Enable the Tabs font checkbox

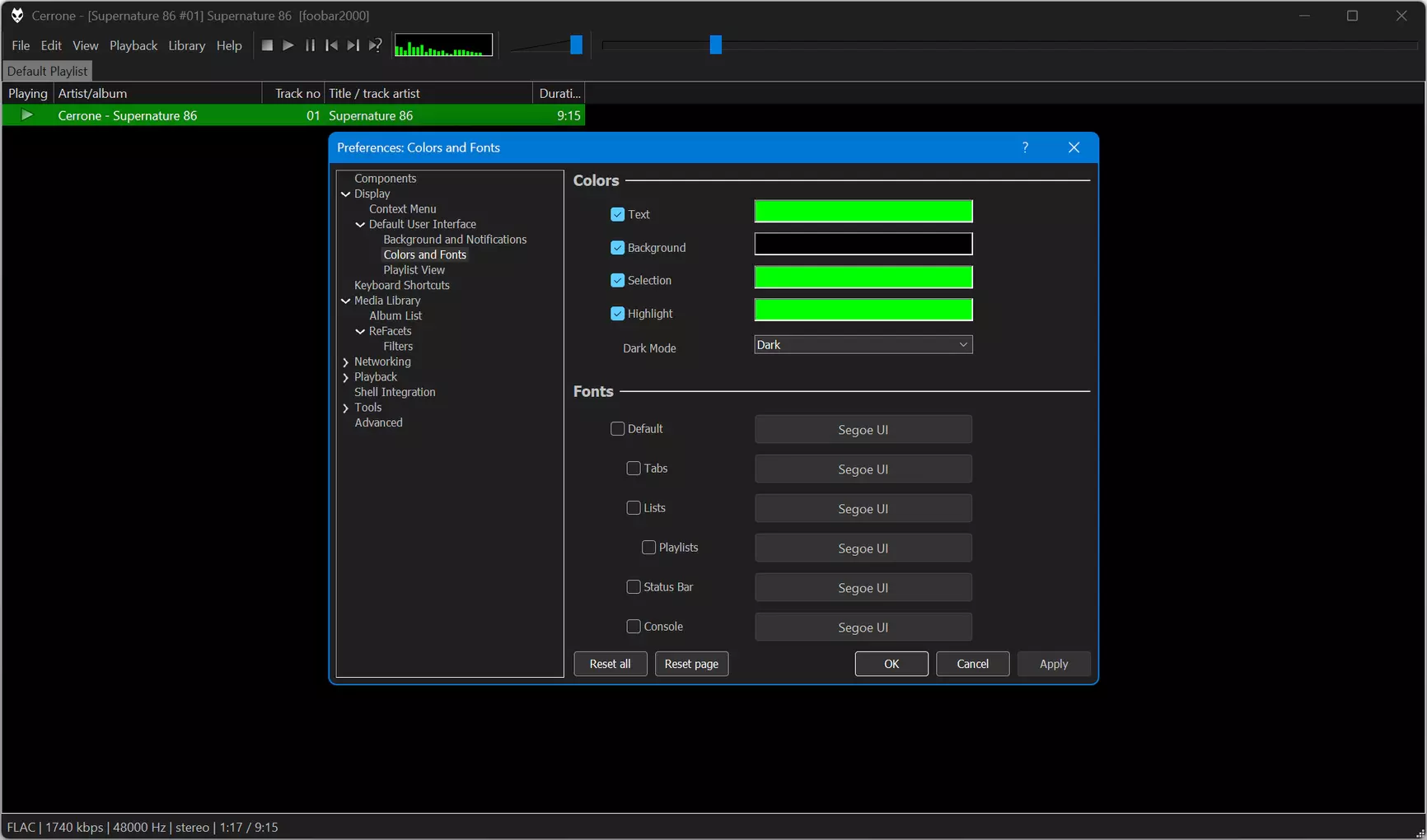point(634,468)
